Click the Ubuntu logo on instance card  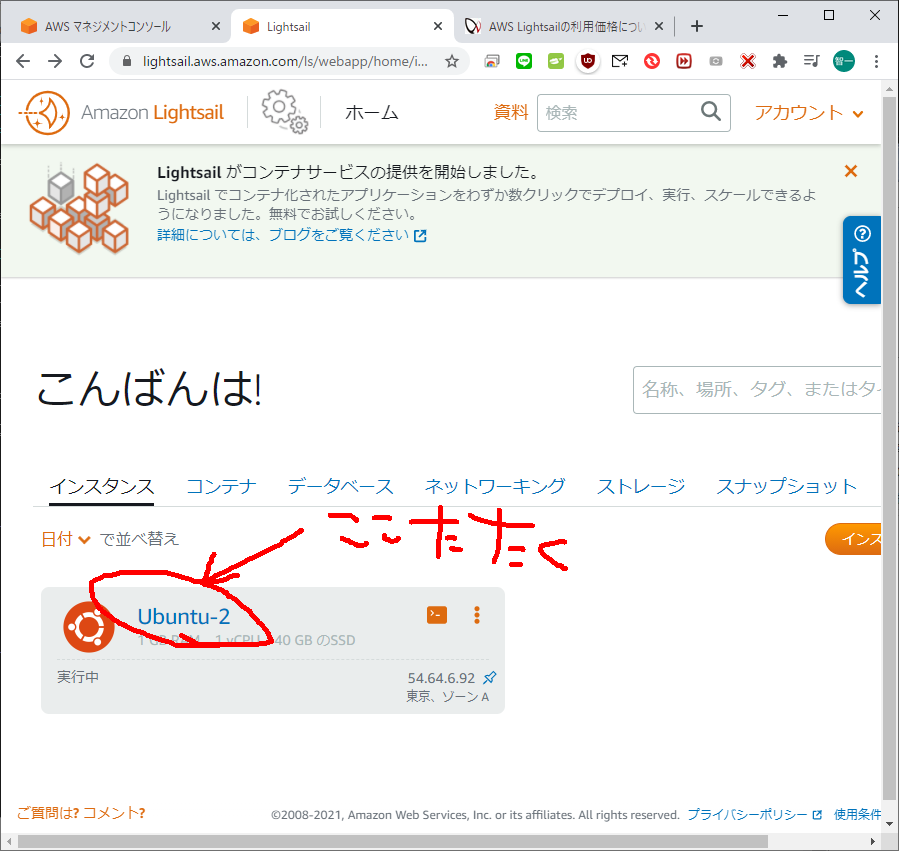tap(88, 627)
